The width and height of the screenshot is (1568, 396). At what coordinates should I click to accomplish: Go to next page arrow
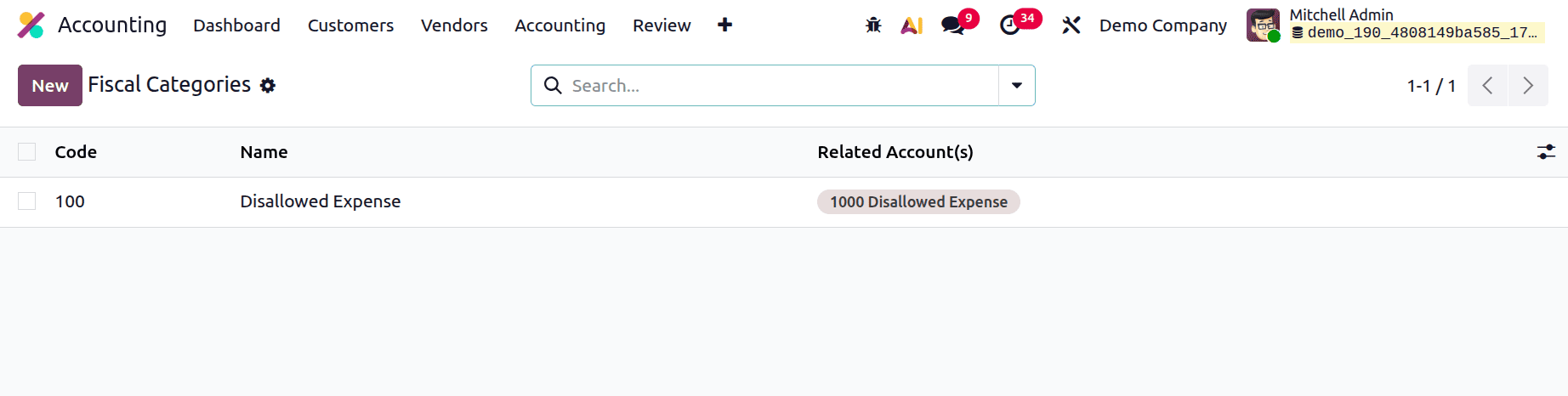click(1528, 86)
